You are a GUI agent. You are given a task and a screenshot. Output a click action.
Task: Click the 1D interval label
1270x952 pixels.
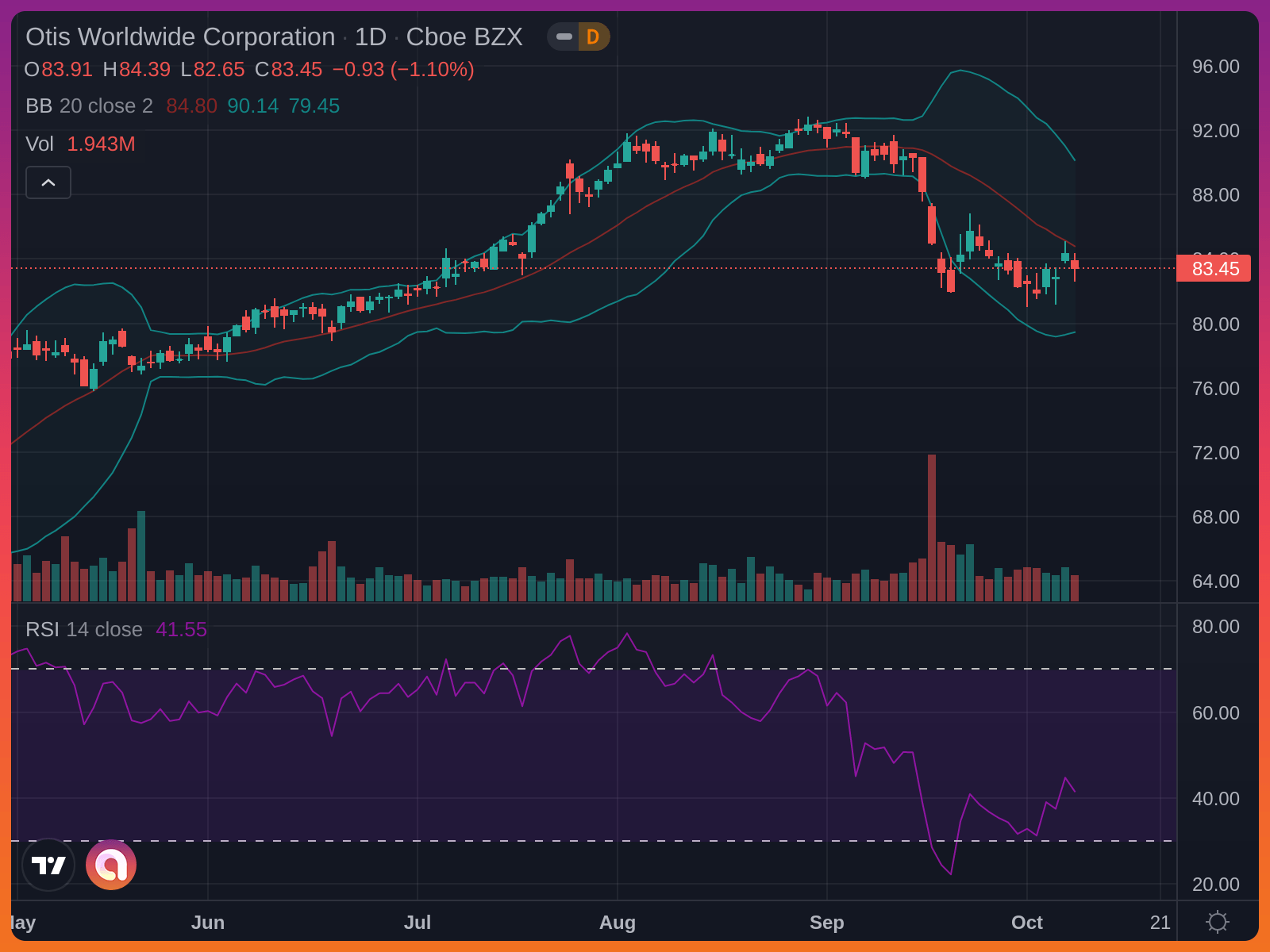(x=370, y=36)
